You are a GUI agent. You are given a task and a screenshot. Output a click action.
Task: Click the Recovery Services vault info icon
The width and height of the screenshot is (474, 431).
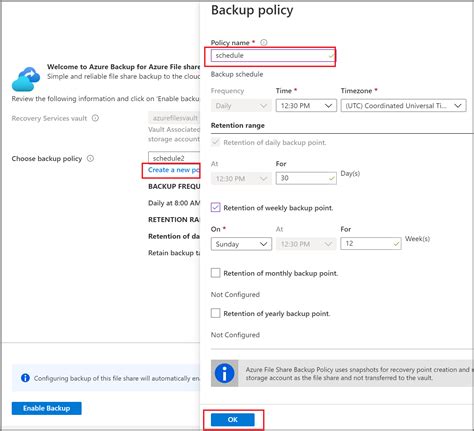(x=95, y=118)
